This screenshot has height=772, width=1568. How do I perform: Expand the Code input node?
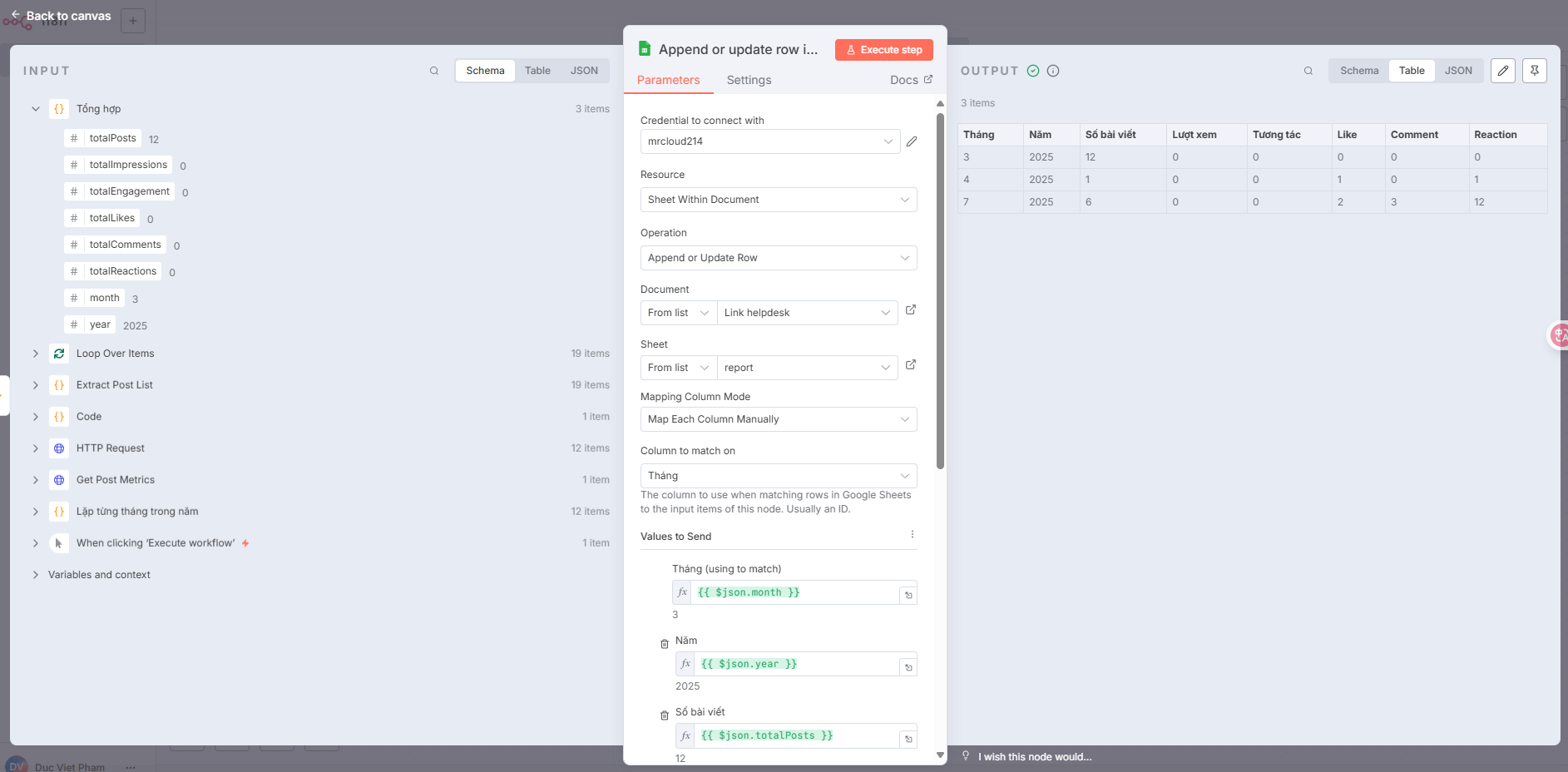(x=36, y=417)
